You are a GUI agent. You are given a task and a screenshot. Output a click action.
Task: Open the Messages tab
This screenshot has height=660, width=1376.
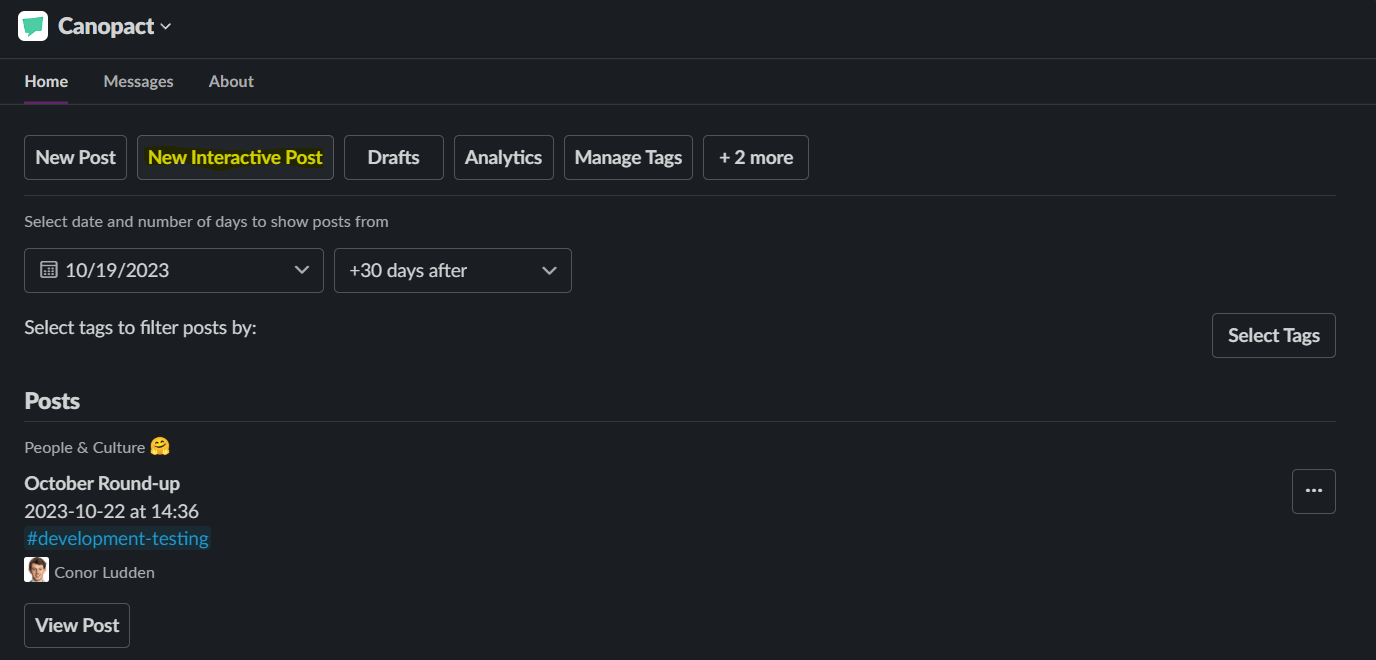pyautogui.click(x=138, y=81)
